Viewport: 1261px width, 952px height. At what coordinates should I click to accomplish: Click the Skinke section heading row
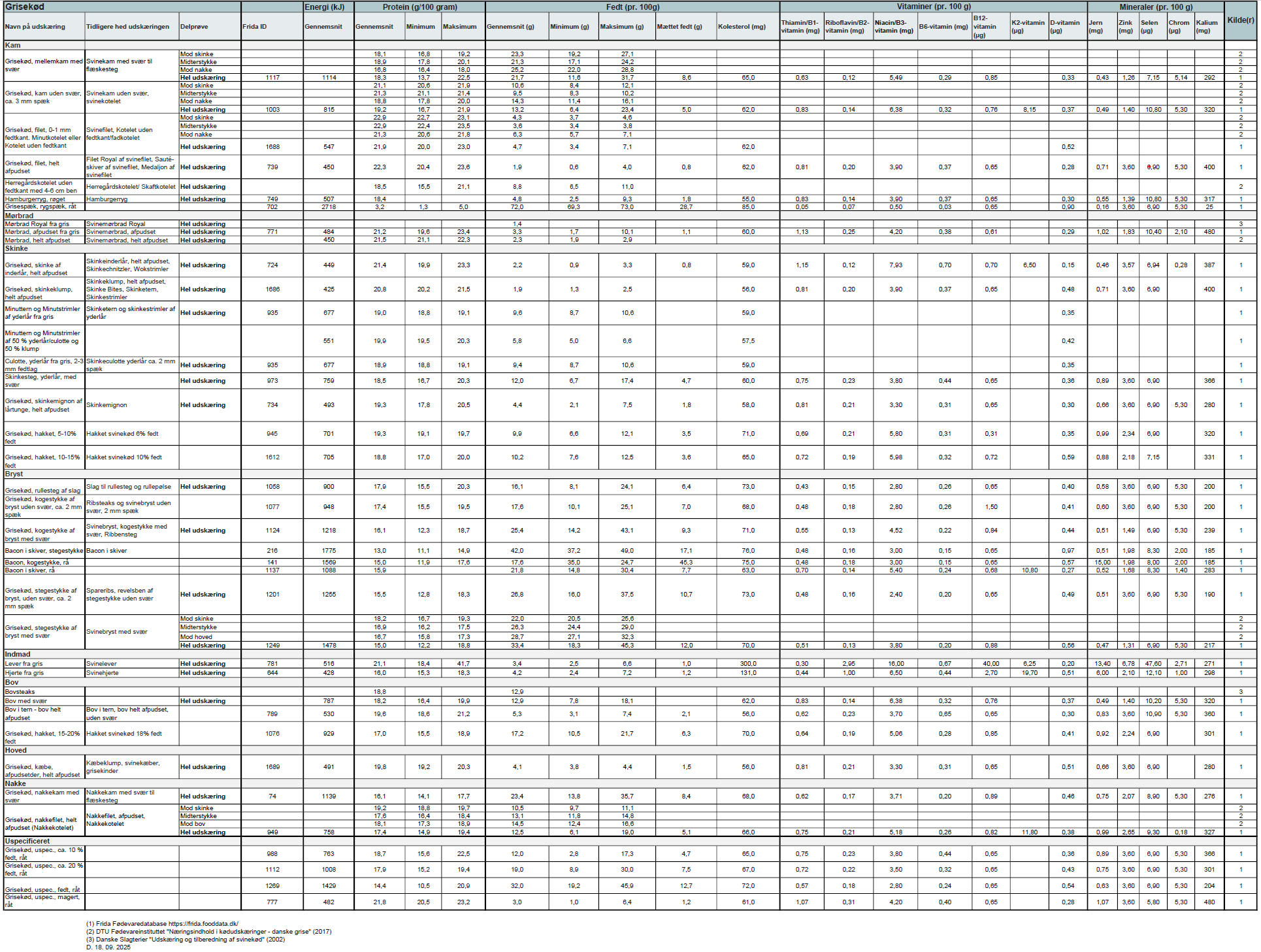[16, 248]
